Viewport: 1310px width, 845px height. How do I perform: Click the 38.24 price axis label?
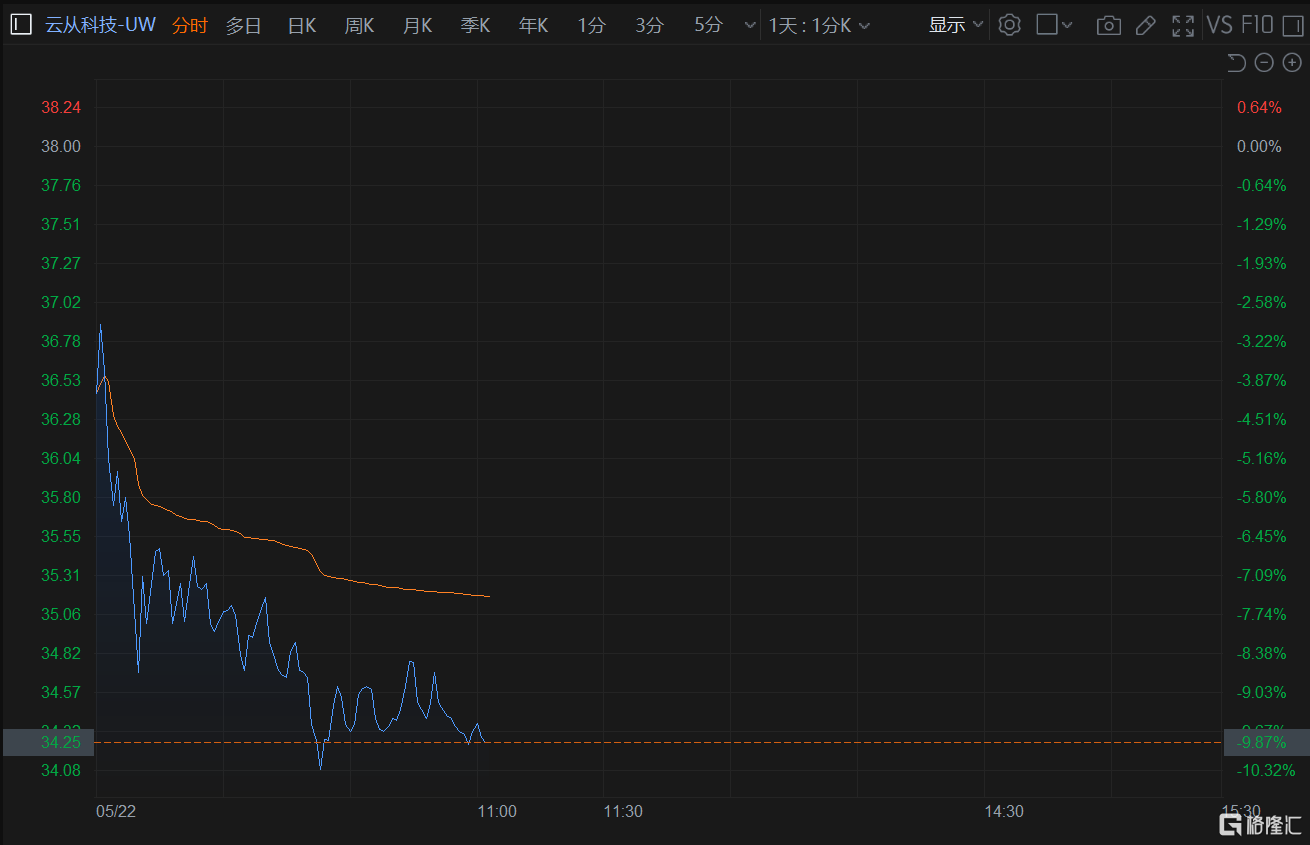[60, 108]
